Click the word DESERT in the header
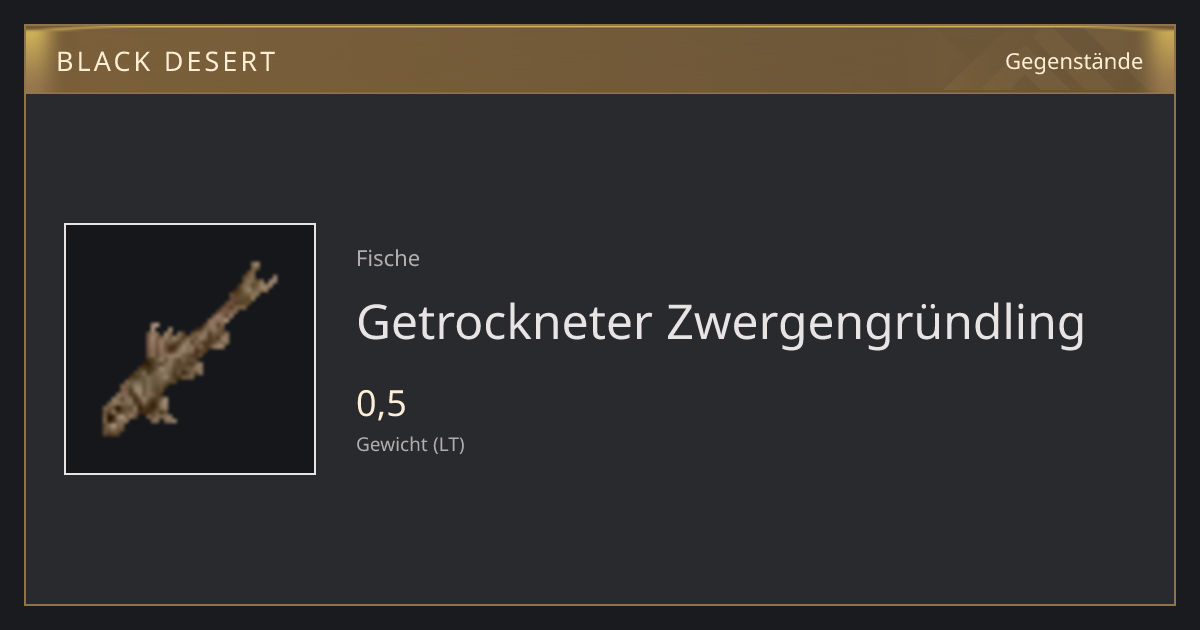Image resolution: width=1200 pixels, height=630 pixels. pos(220,62)
